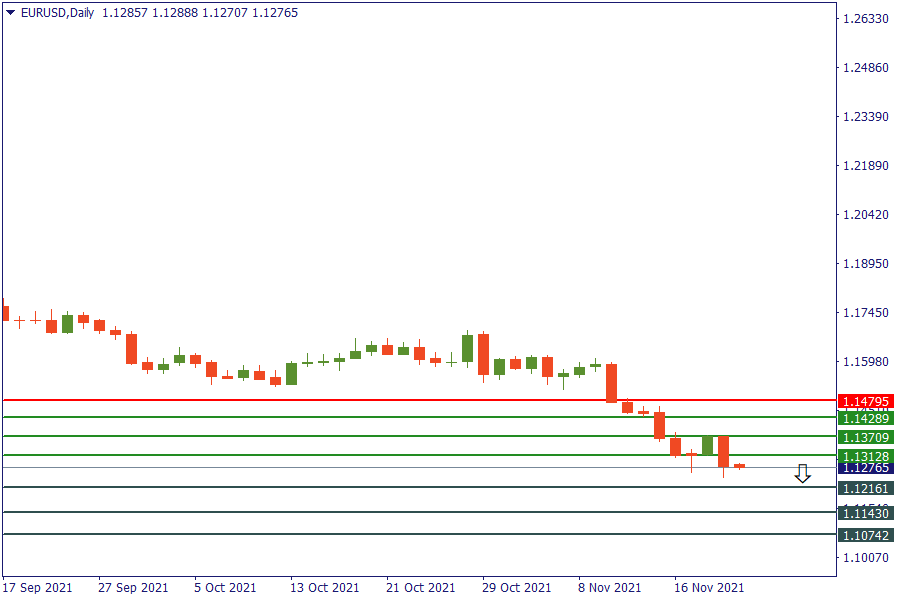Click the 29 Oct 2021 date label
900x600 pixels.
(517, 588)
